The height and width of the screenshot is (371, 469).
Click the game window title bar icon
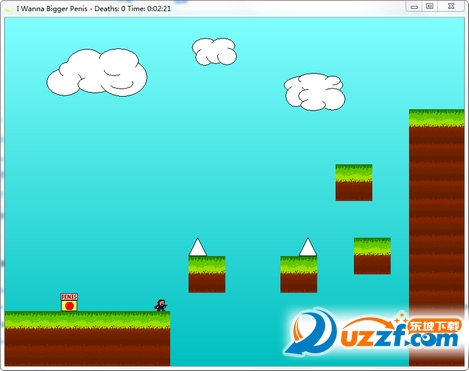[x=9, y=9]
